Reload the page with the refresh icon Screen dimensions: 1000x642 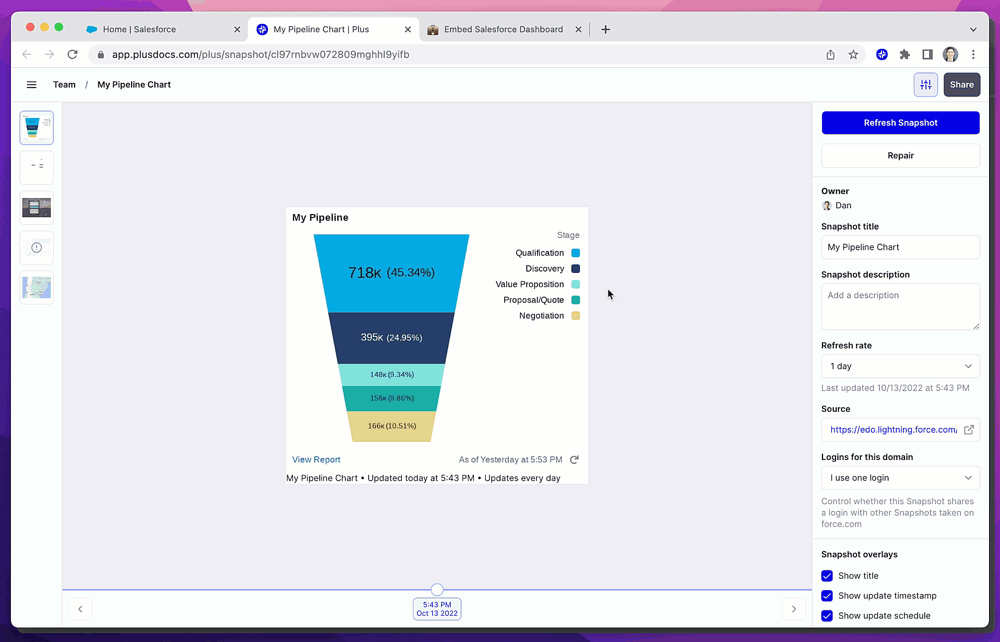73,55
